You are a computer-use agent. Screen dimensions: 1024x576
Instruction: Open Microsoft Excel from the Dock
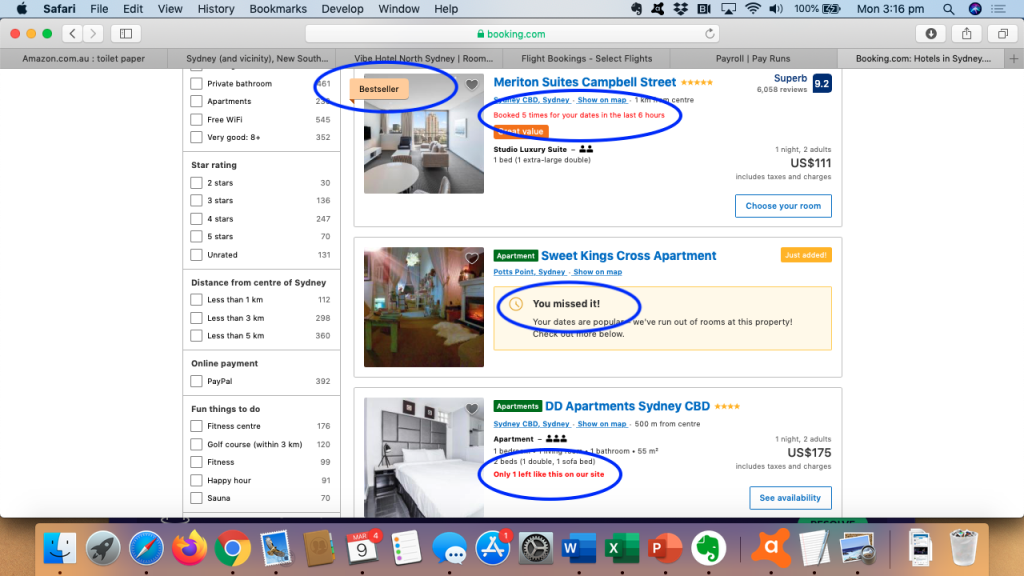(620, 547)
